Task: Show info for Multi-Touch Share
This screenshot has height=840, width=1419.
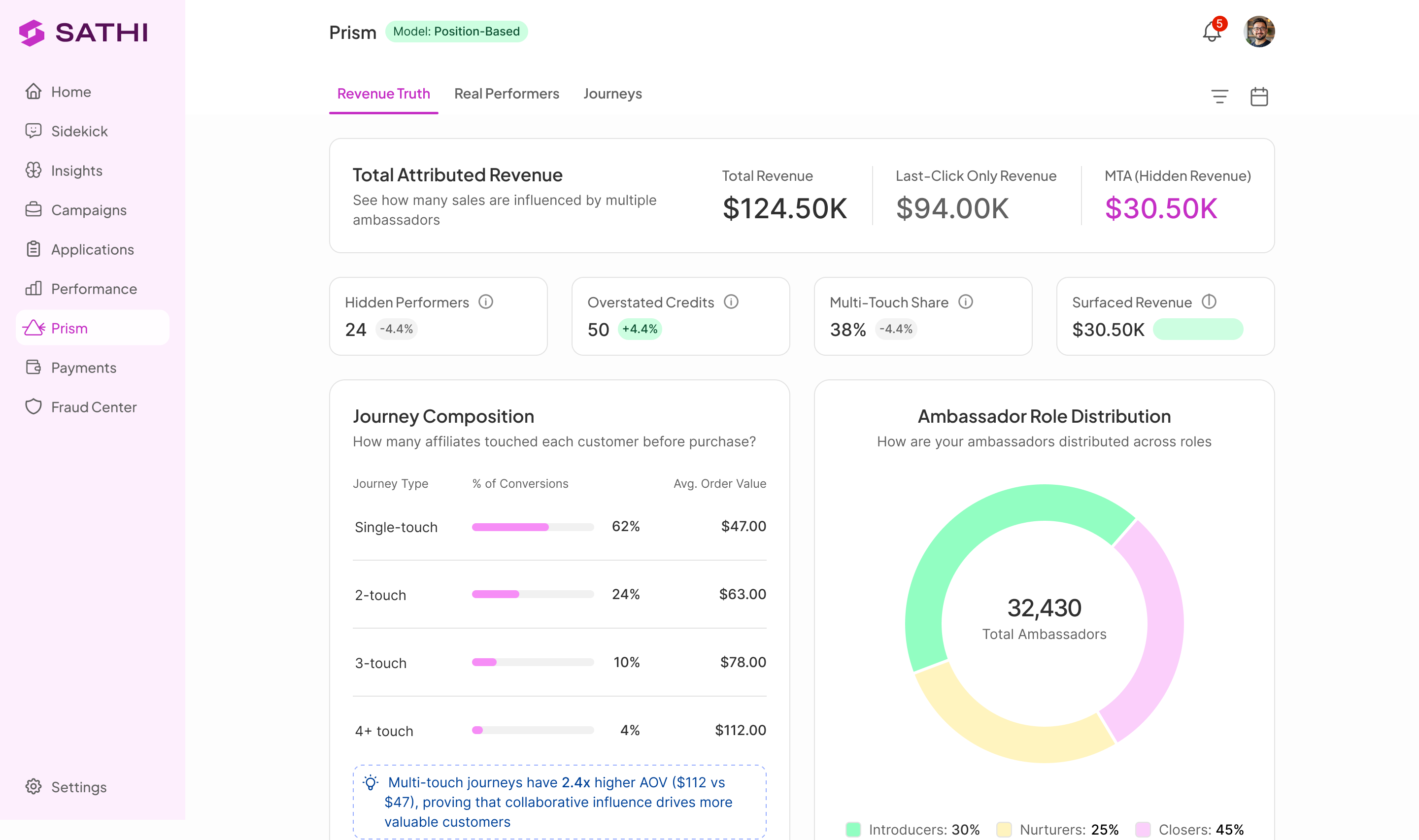Action: (965, 302)
